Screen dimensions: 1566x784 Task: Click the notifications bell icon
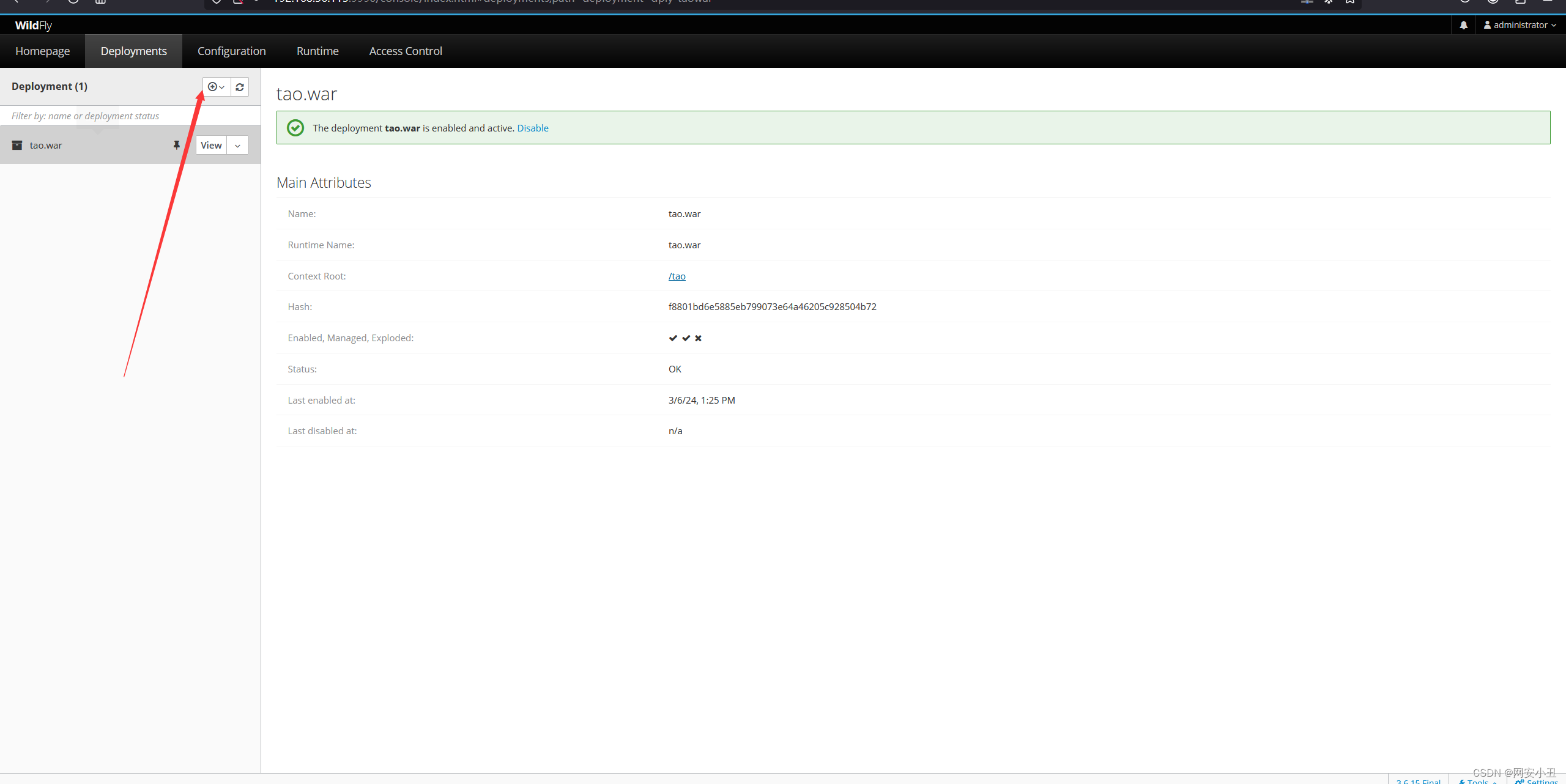(x=1463, y=25)
